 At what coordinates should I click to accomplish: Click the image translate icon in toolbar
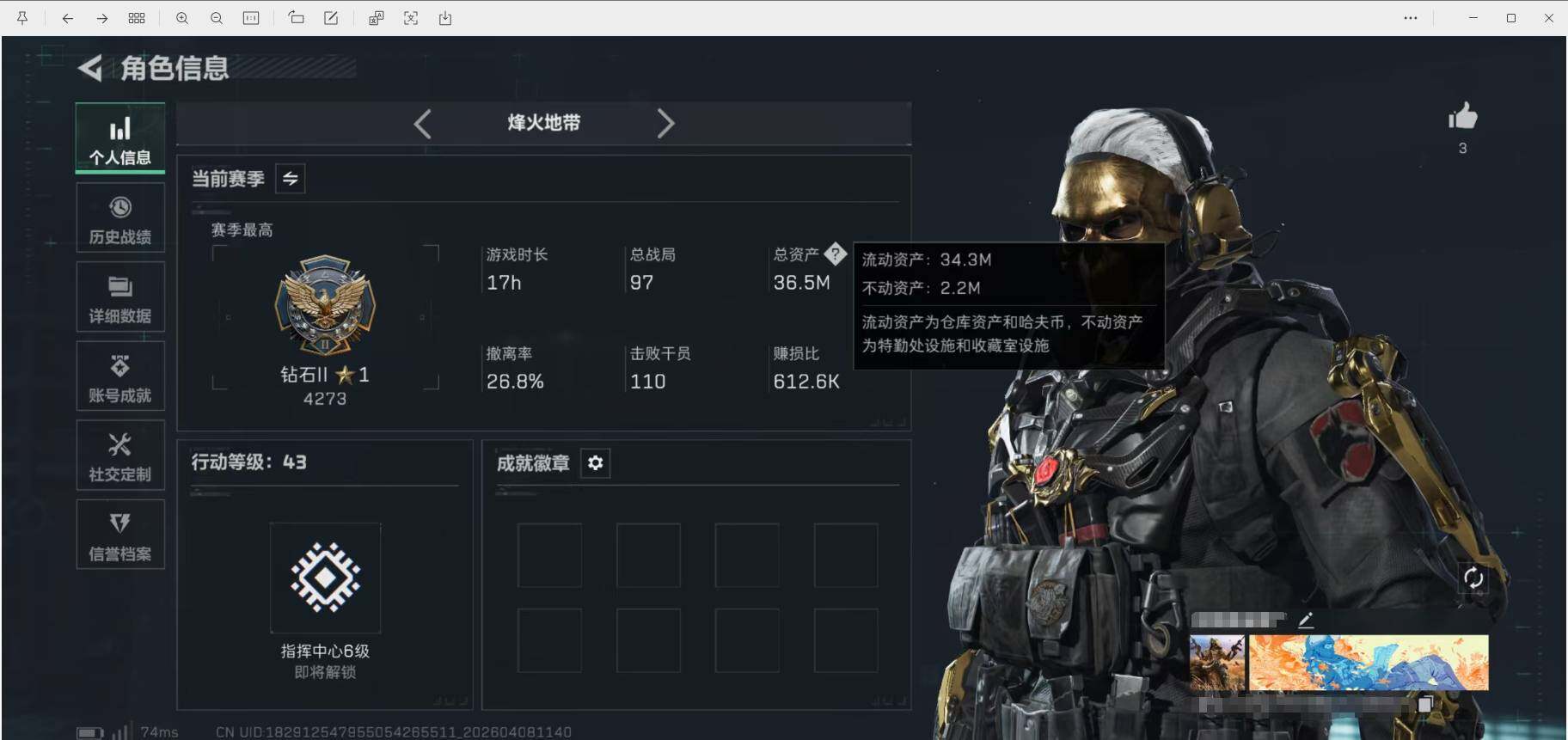click(x=377, y=18)
